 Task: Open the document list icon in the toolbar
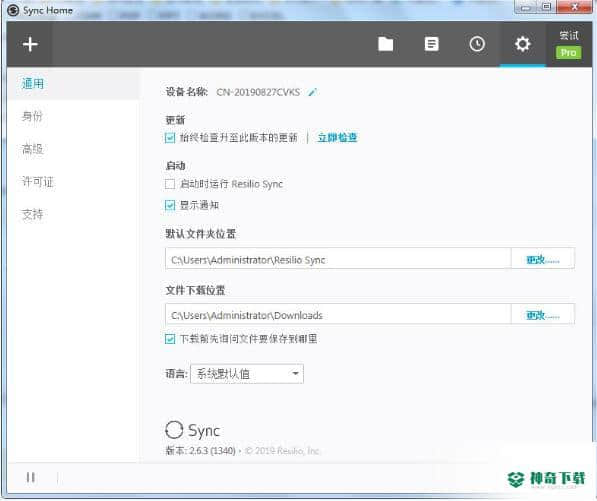coord(431,44)
